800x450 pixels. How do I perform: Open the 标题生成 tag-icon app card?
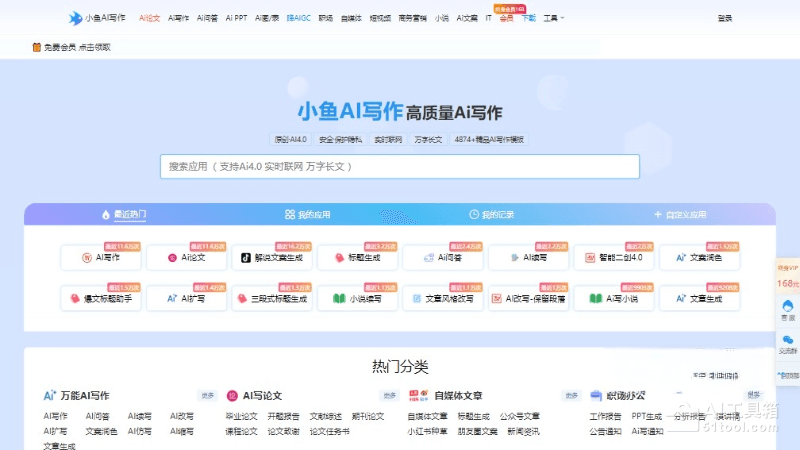[357, 258]
